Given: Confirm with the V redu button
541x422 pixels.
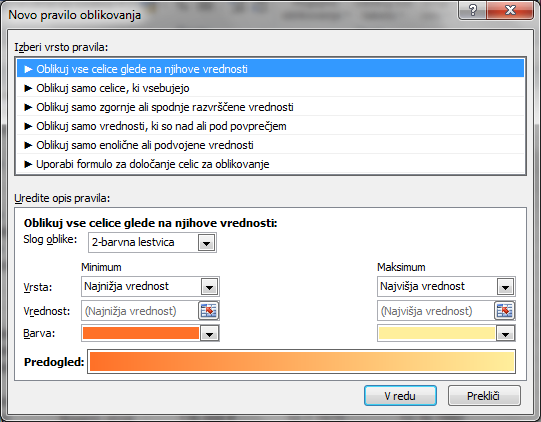Looking at the screenshot, I should tap(400, 396).
